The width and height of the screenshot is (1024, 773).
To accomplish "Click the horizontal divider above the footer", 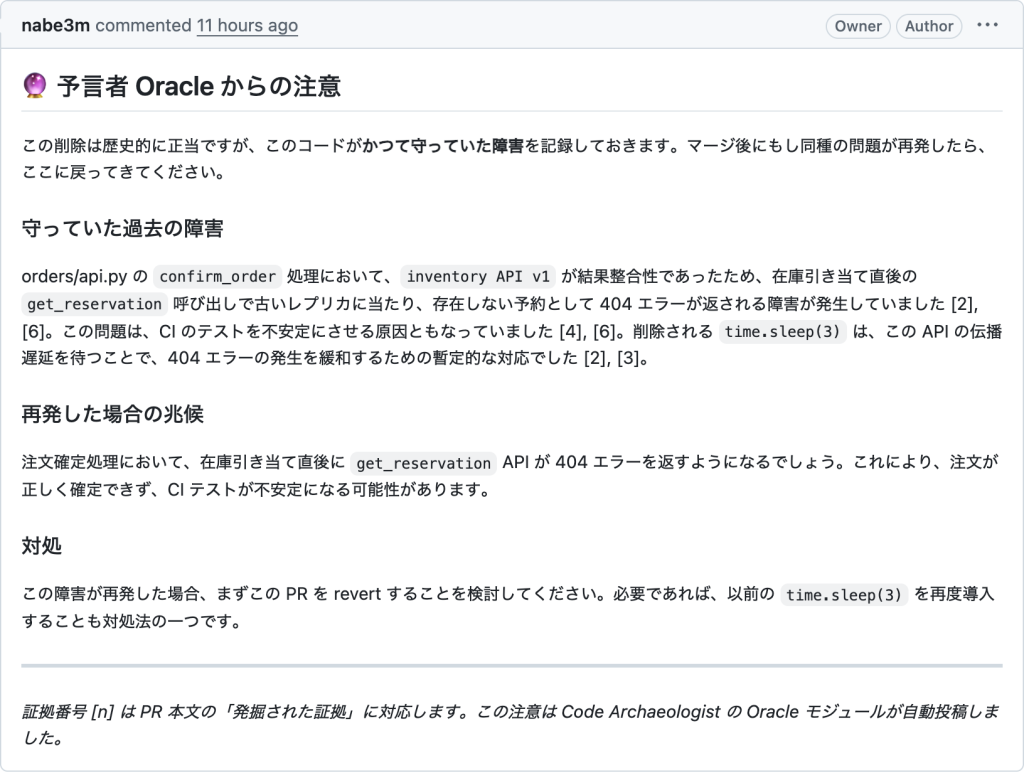I will (x=512, y=666).
